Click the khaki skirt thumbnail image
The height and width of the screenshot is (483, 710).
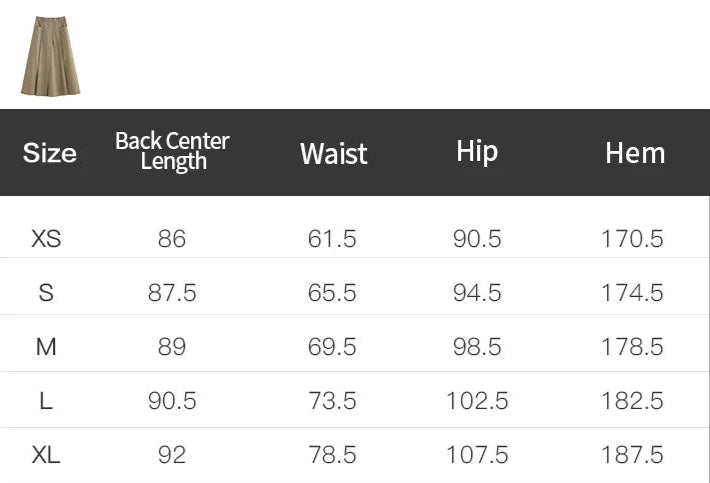coord(50,56)
